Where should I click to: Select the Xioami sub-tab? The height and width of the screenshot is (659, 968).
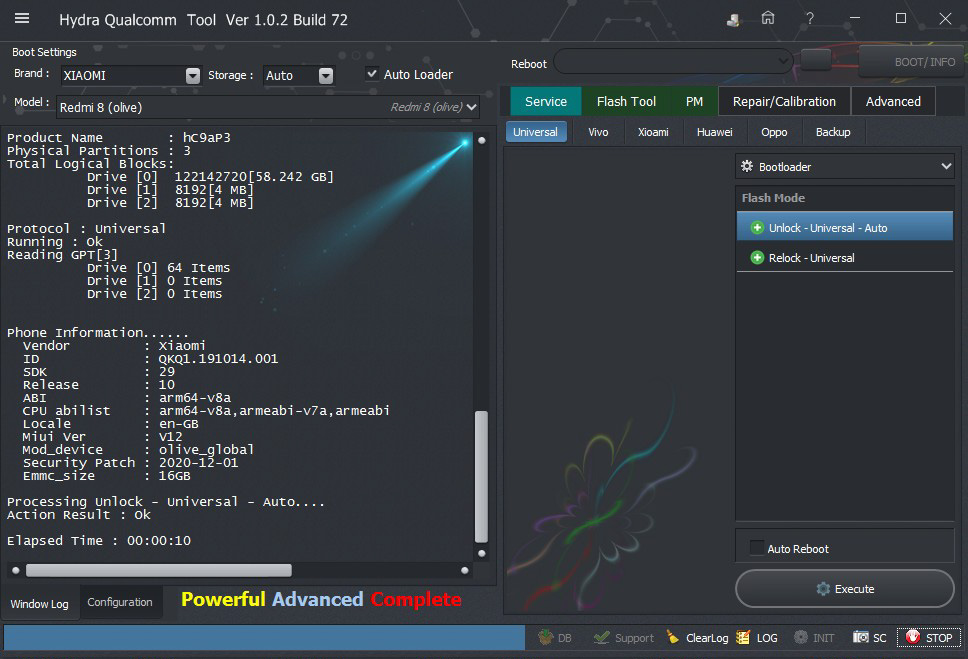(653, 132)
